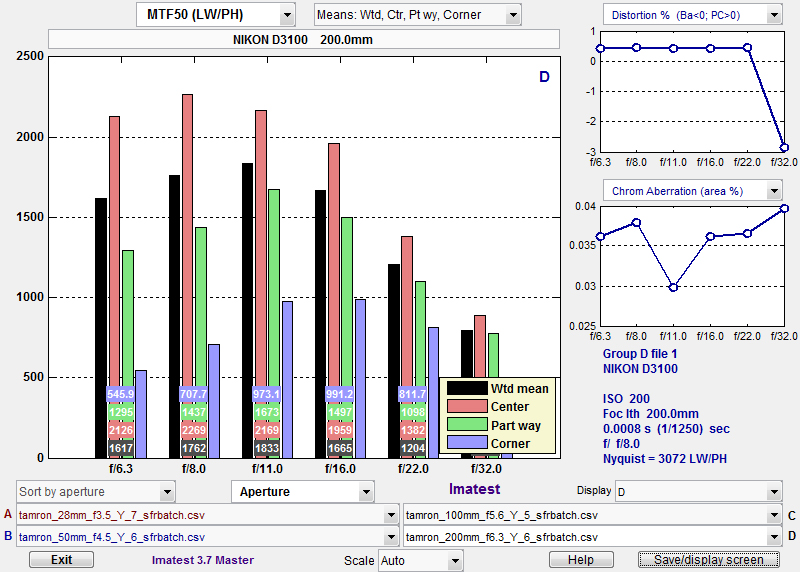This screenshot has height=572, width=800.
Task: Click the ISO 200 text
Action: click(x=626, y=399)
